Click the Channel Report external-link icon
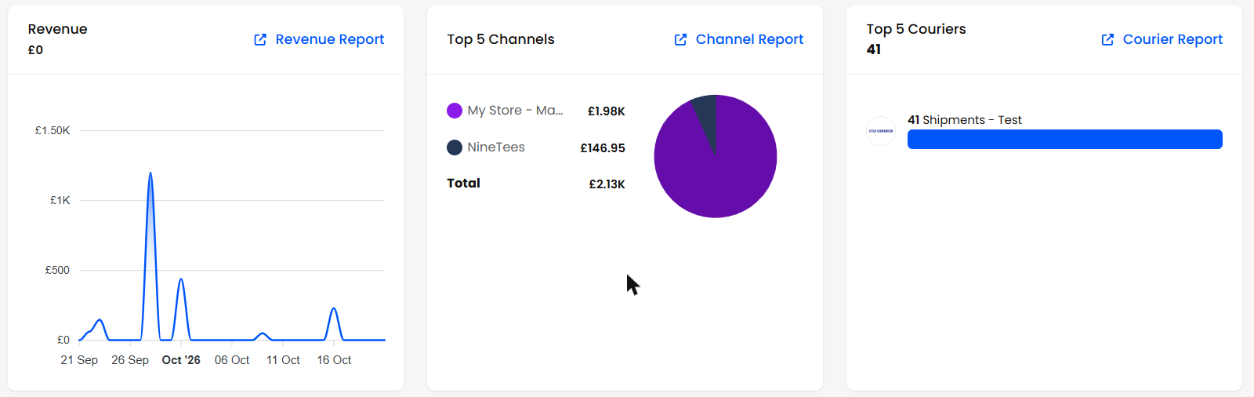 [681, 40]
